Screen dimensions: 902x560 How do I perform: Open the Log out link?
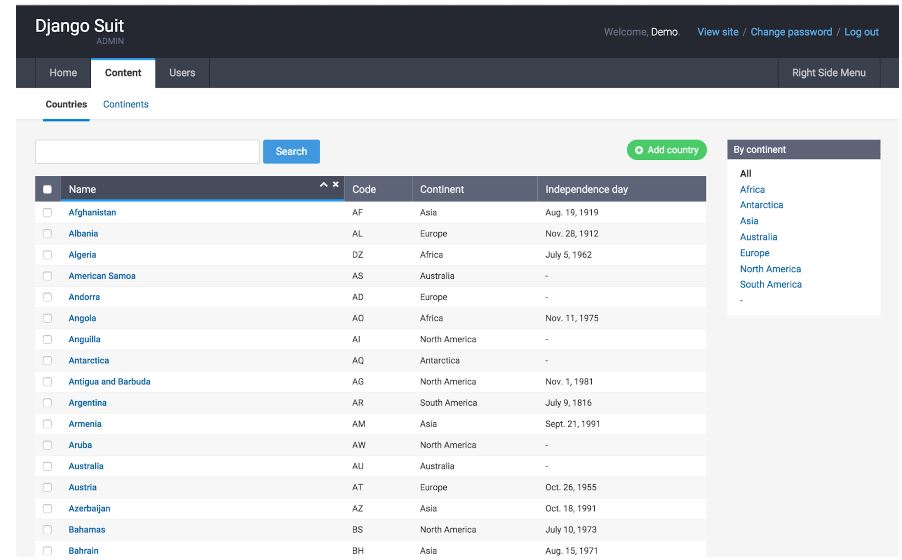point(861,32)
